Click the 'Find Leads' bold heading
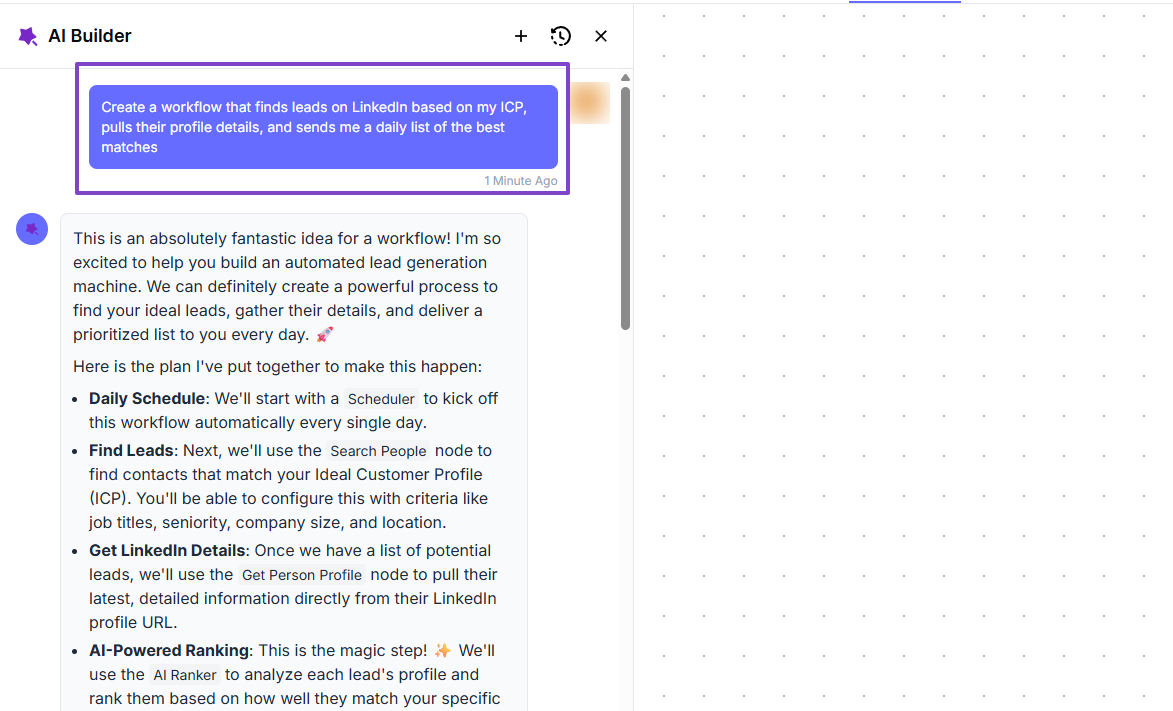Image resolution: width=1173 pixels, height=711 pixels. (x=131, y=451)
